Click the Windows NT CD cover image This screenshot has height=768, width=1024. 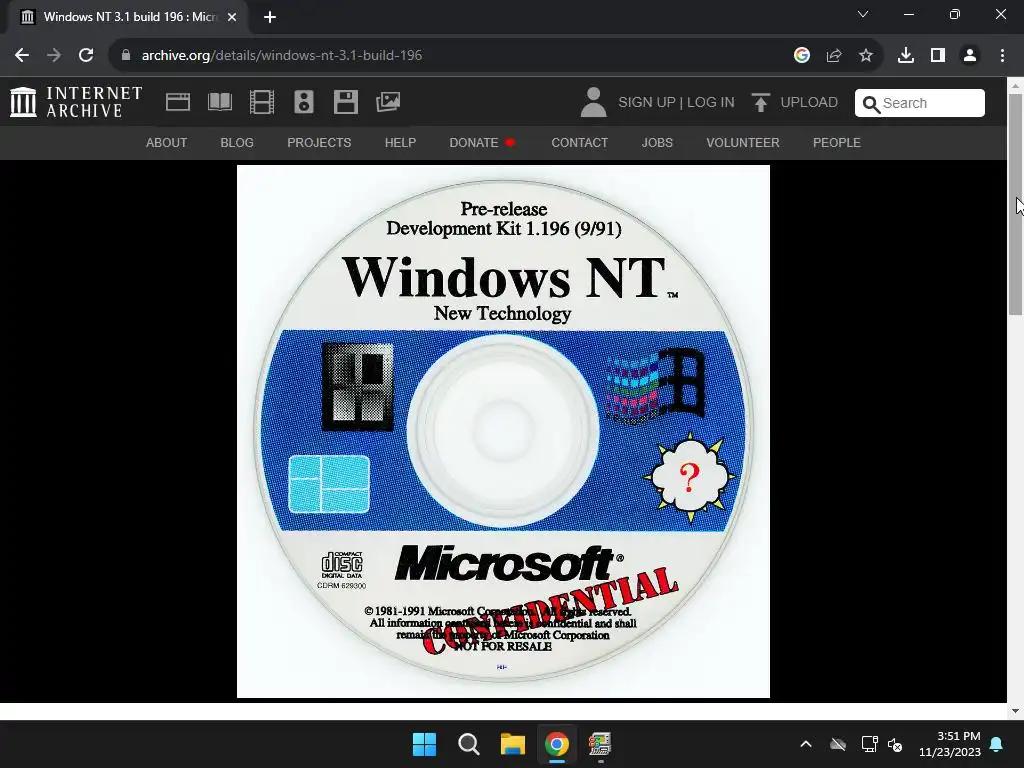point(503,431)
